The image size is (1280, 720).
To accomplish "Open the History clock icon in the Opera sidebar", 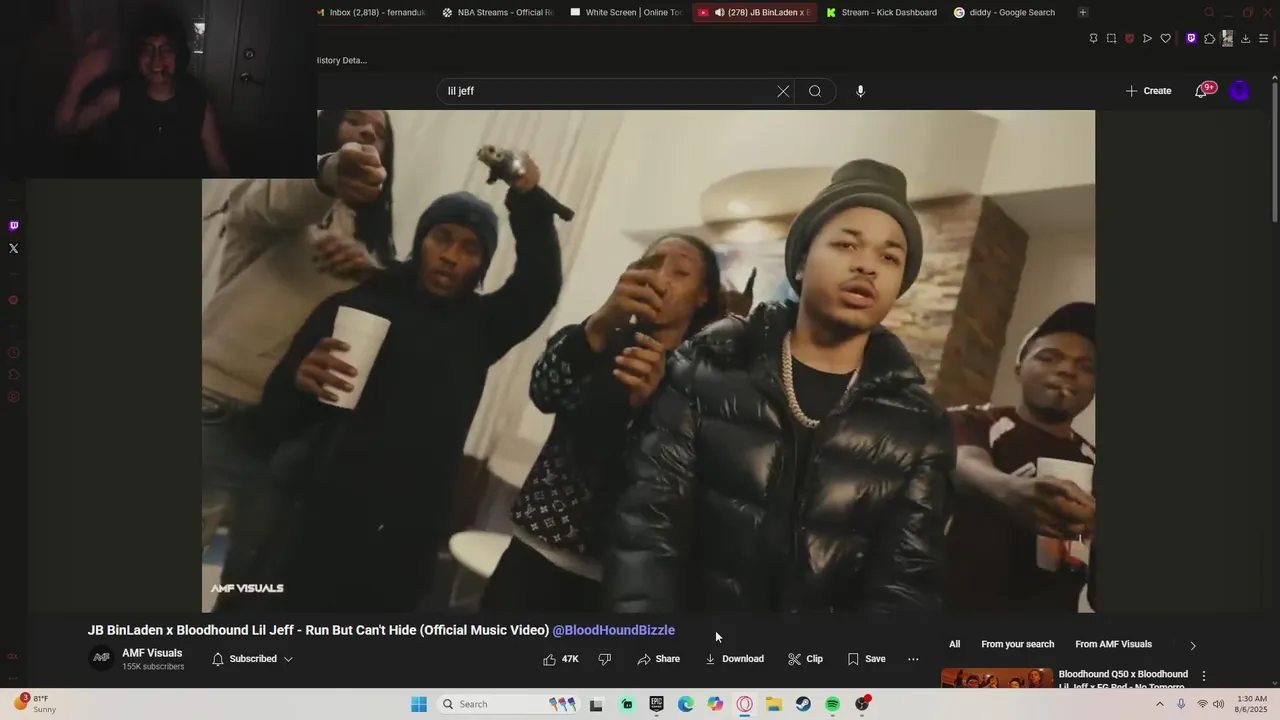I will [x=13, y=352].
